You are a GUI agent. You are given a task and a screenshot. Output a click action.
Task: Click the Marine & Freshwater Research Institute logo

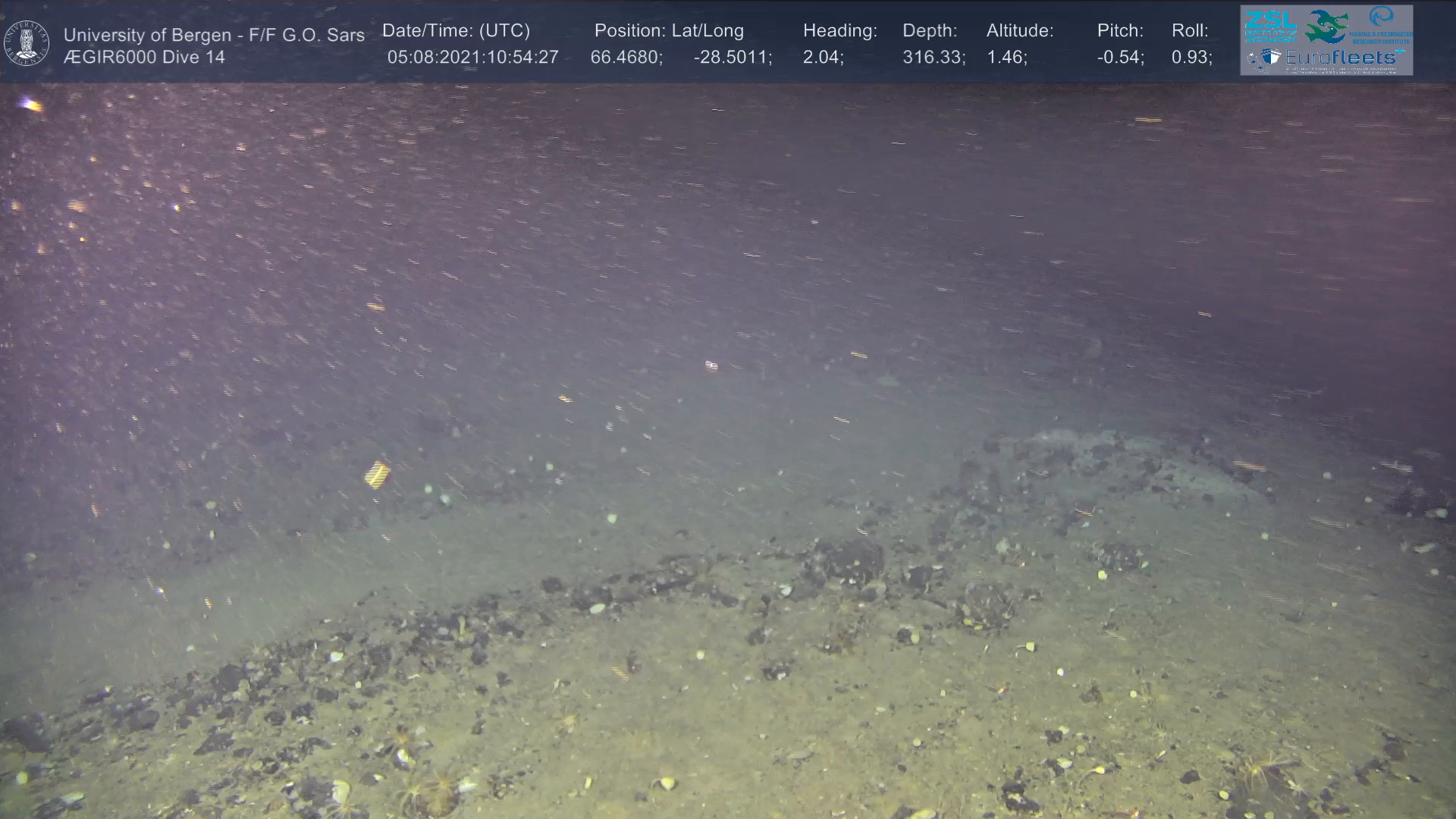(1382, 25)
